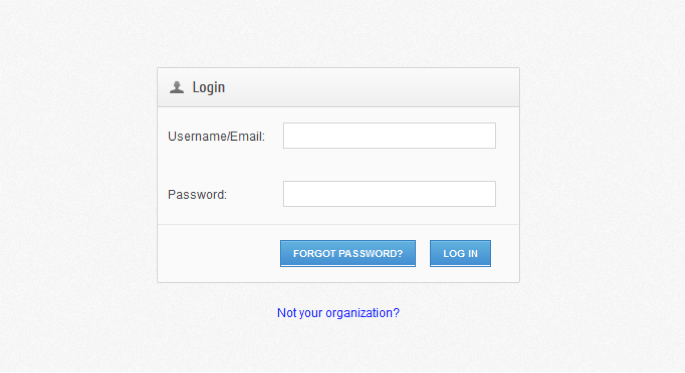Activate the empty box next to Username/Email

pos(389,136)
